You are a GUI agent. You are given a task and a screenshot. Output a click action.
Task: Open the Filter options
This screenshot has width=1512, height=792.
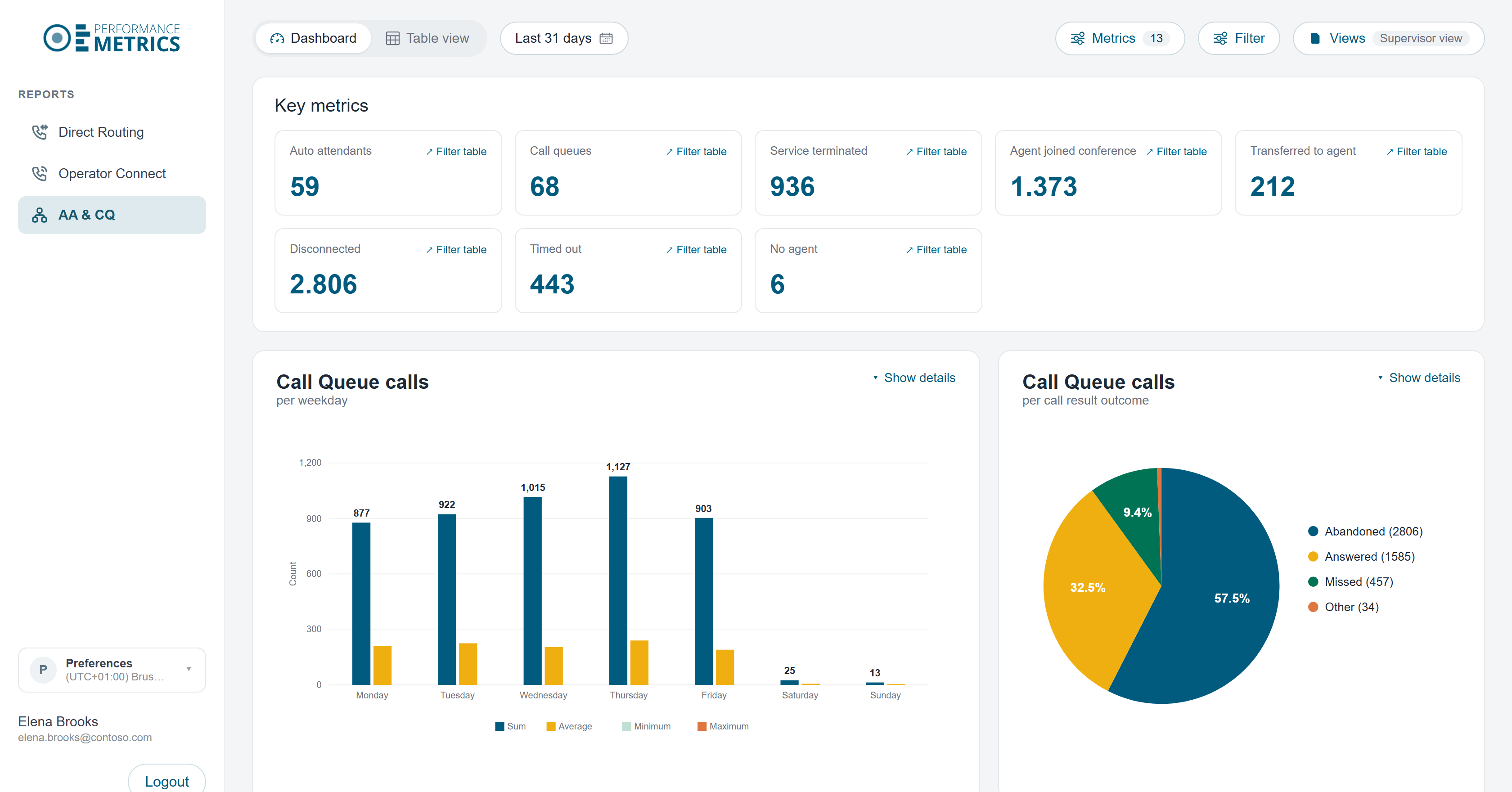[x=1238, y=39]
